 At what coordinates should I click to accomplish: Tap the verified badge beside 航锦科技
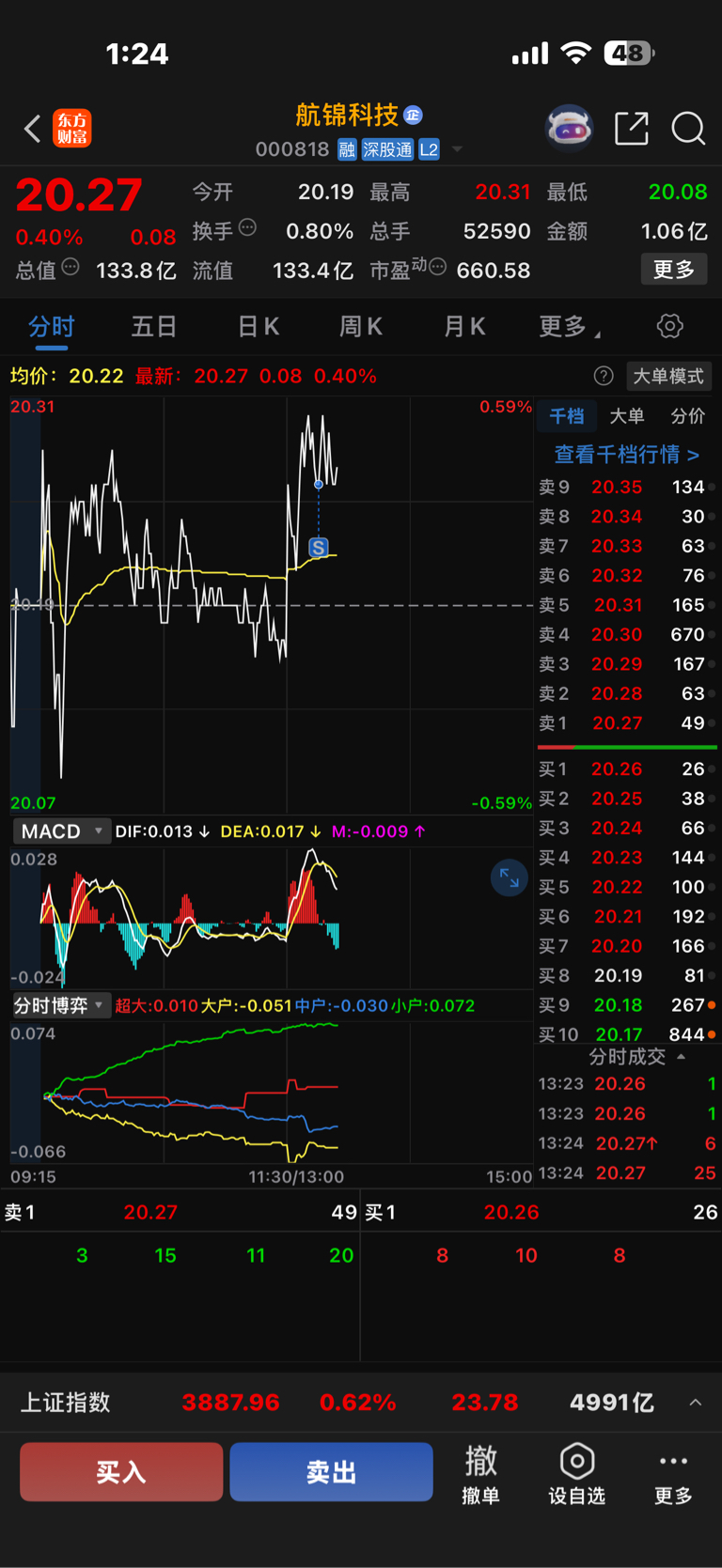[413, 115]
